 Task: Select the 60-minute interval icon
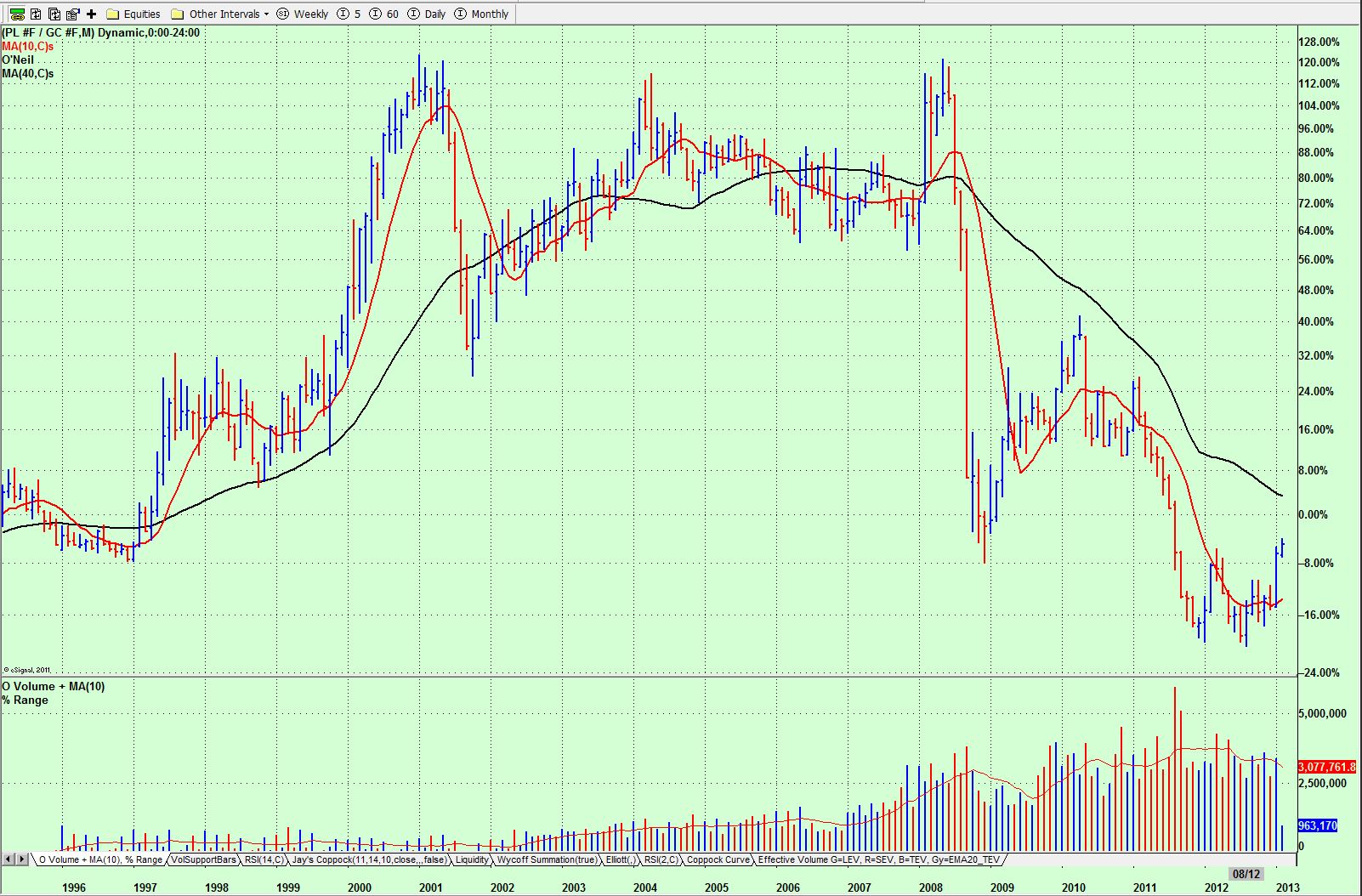(x=374, y=14)
